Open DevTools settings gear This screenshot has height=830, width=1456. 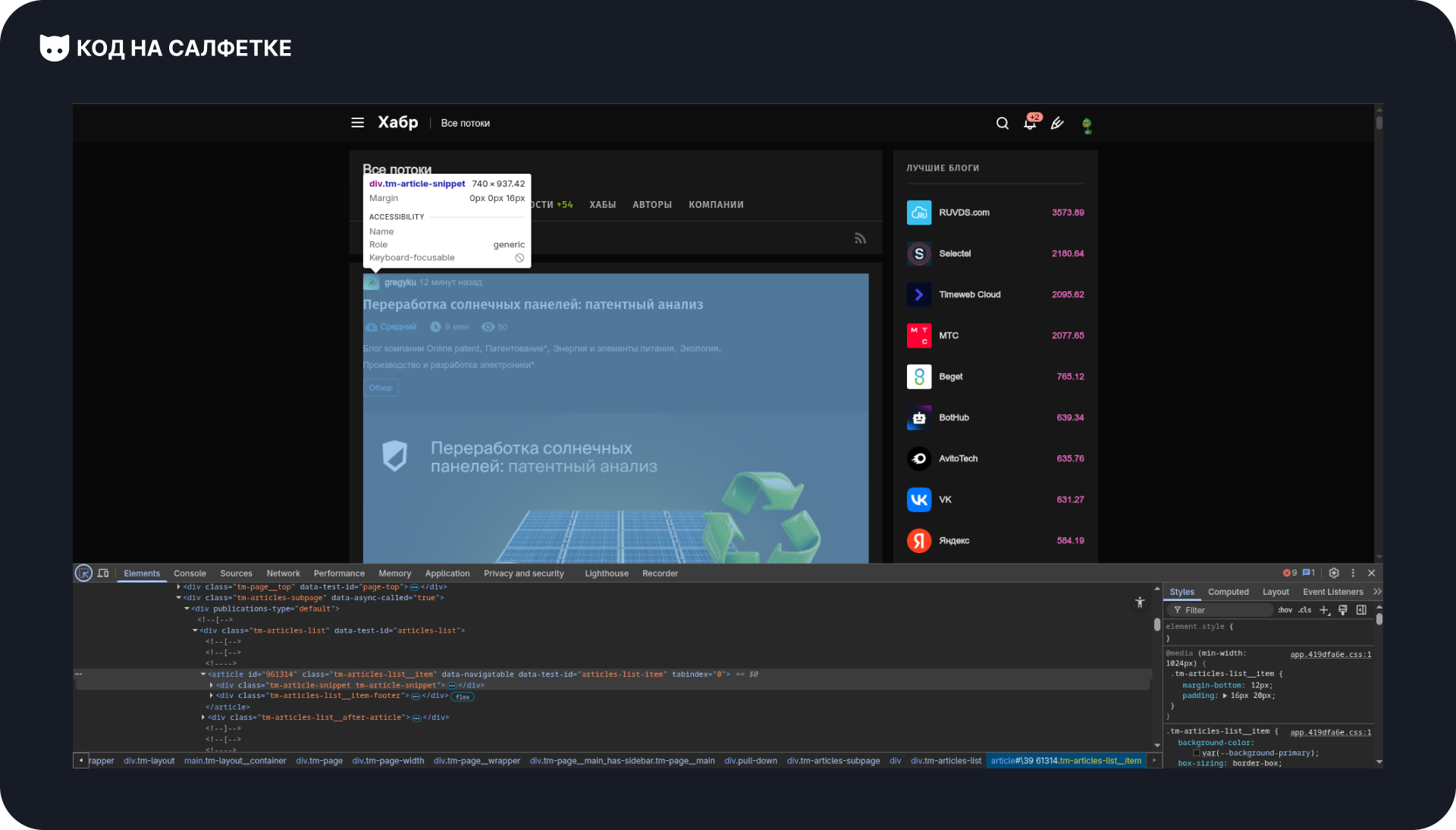click(x=1334, y=574)
